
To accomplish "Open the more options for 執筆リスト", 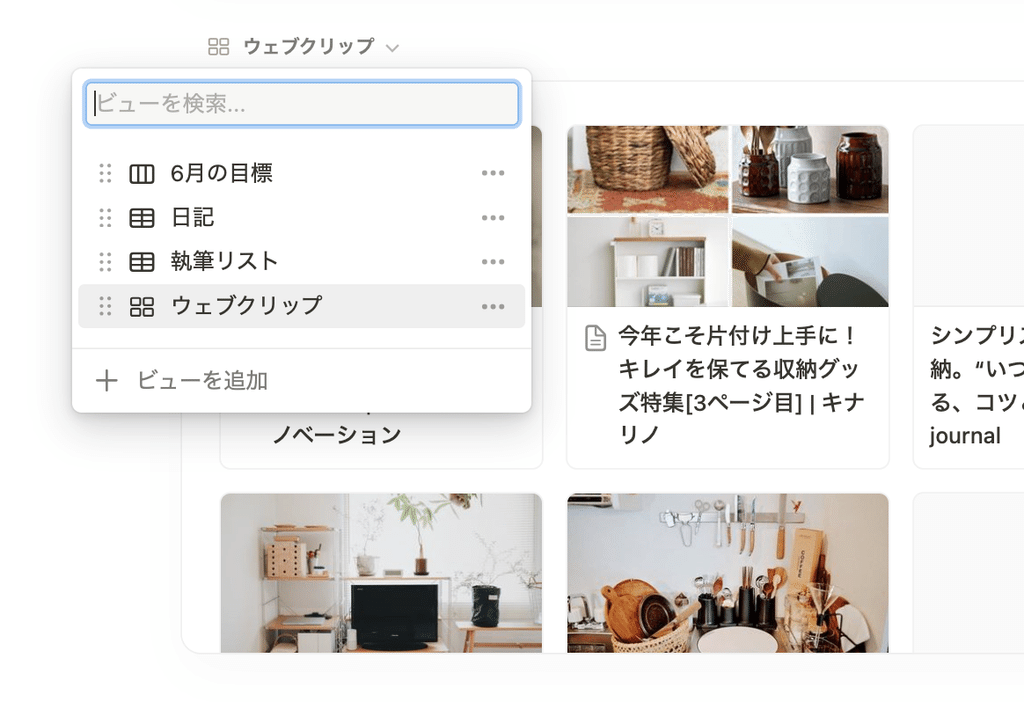I will click(493, 262).
